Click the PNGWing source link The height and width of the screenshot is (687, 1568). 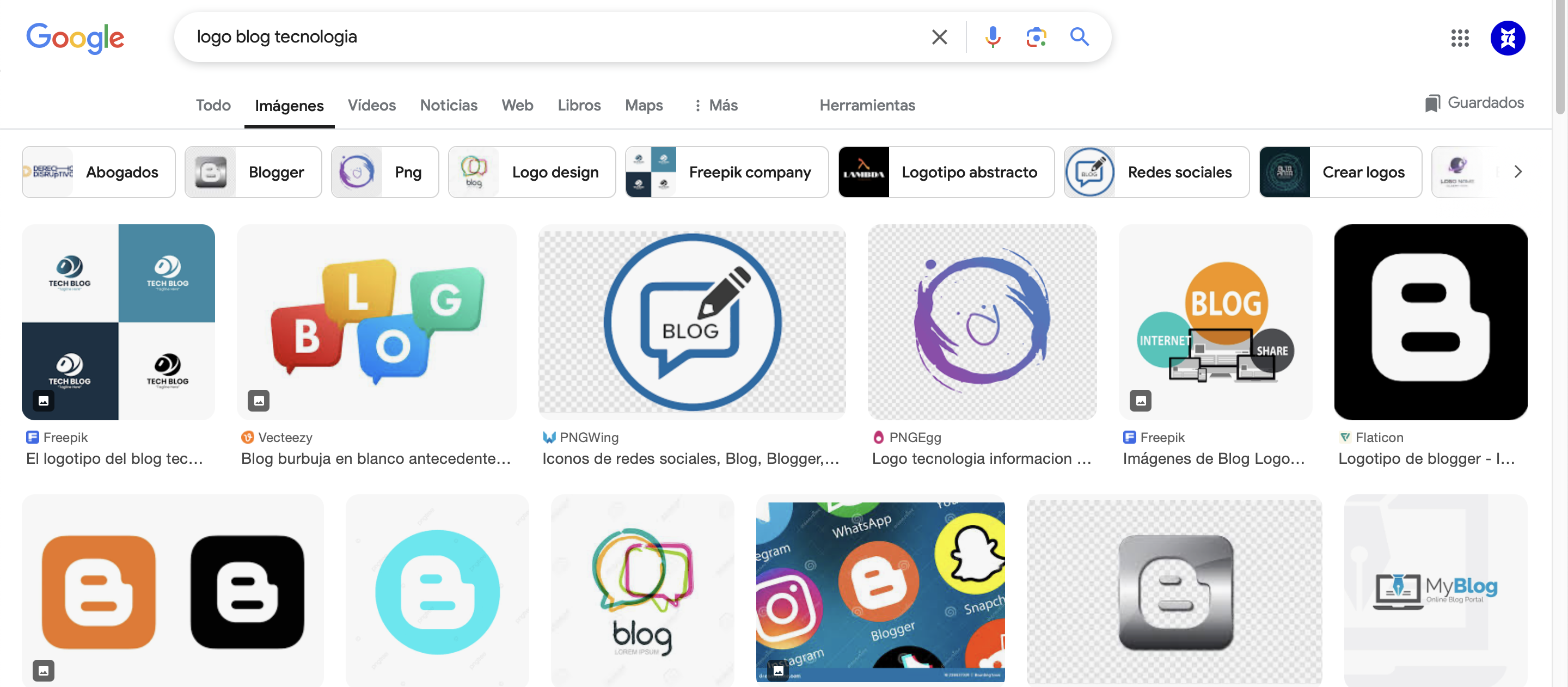tap(581, 438)
